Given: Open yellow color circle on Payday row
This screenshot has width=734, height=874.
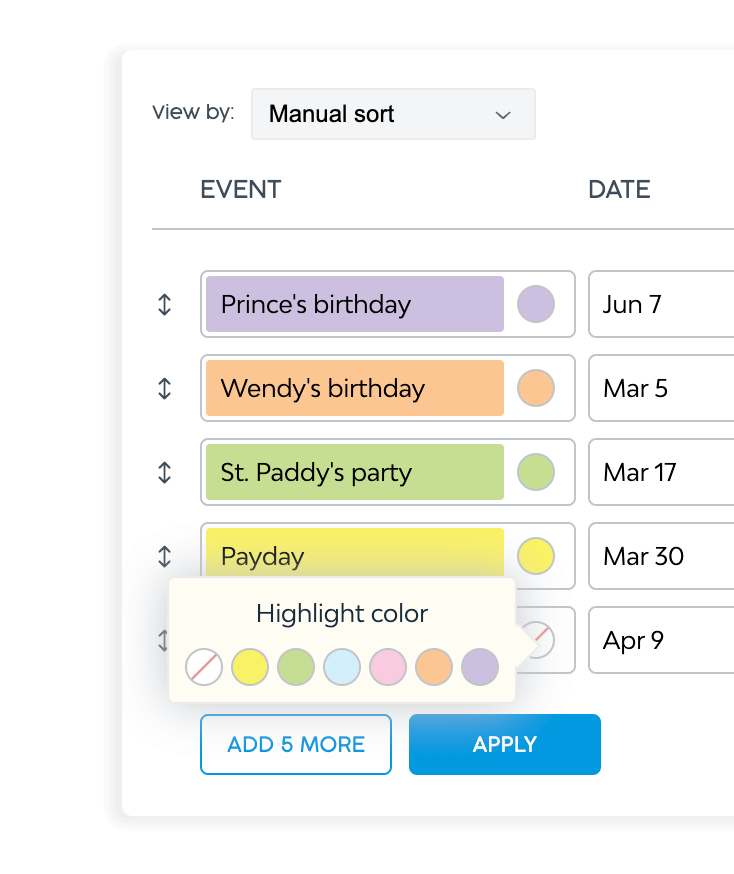Looking at the screenshot, I should (x=536, y=557).
